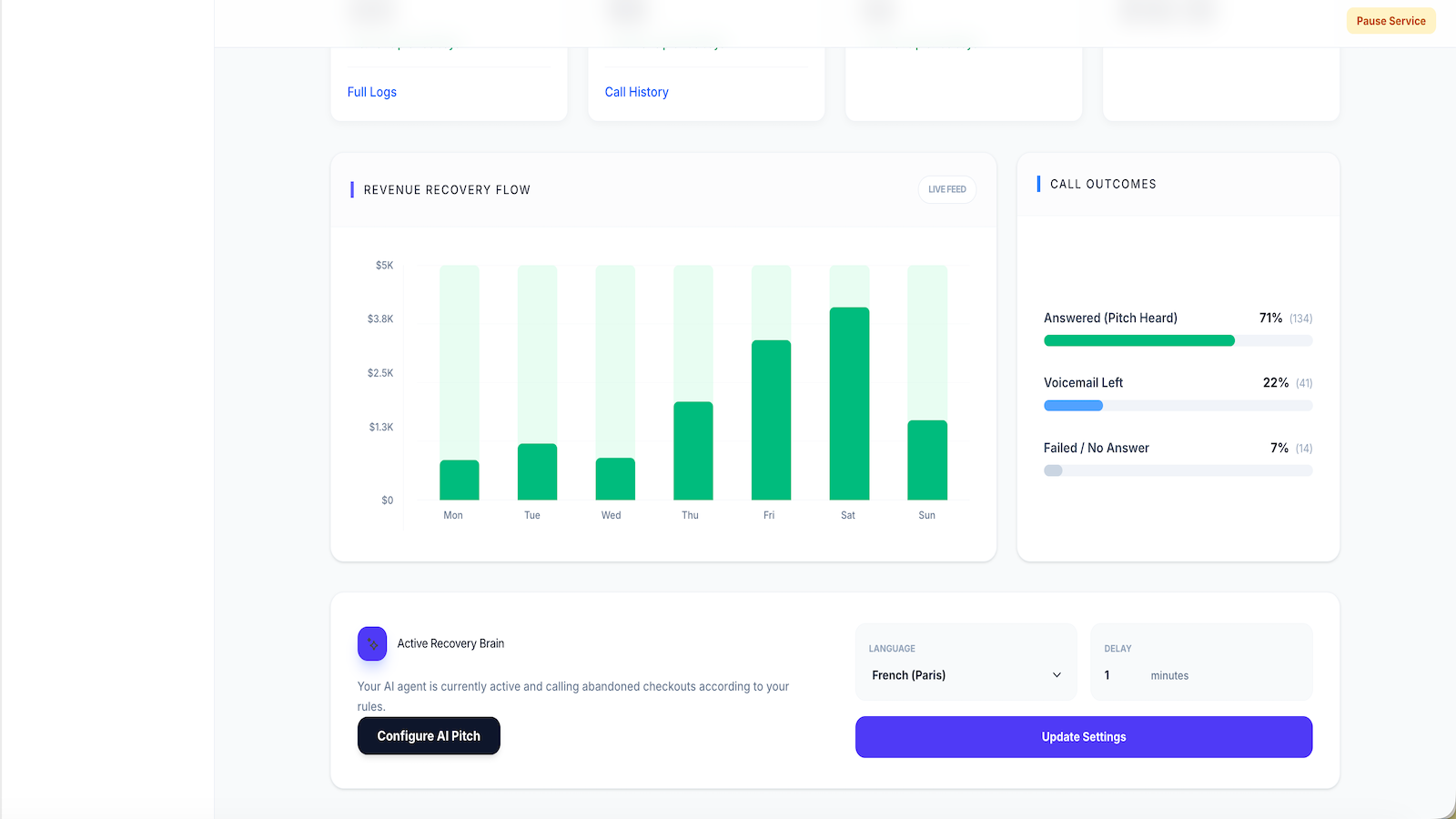1456x819 pixels.
Task: Click the Pause Service button
Action: pos(1390,21)
